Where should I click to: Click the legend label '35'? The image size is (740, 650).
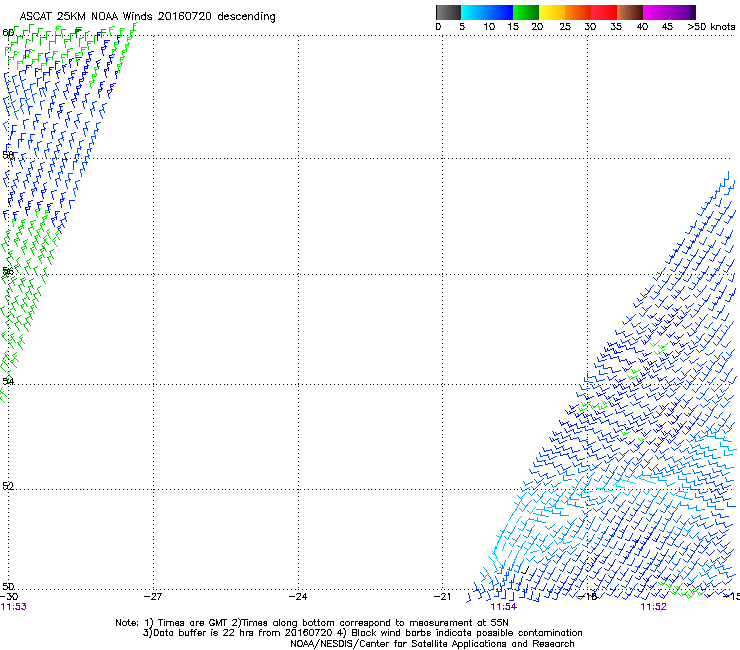(616, 27)
